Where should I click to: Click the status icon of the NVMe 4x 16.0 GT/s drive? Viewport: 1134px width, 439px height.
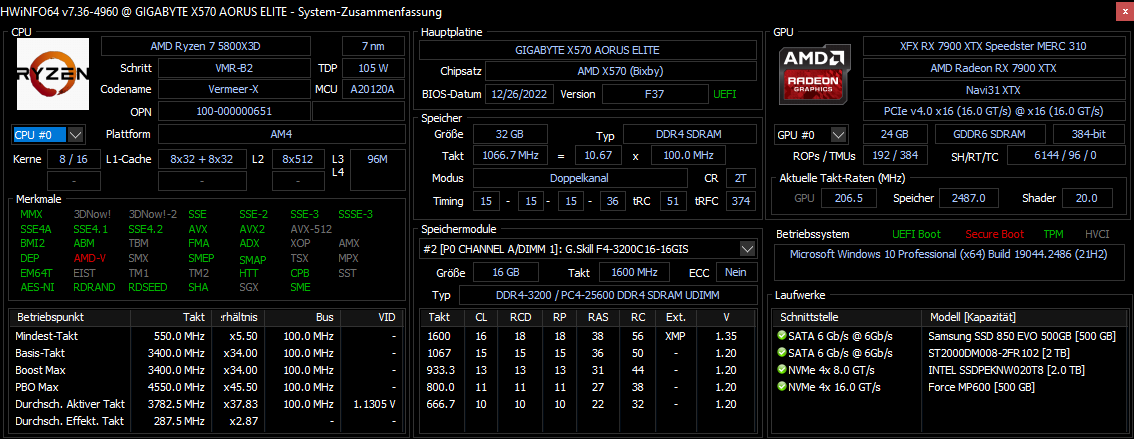(781, 387)
